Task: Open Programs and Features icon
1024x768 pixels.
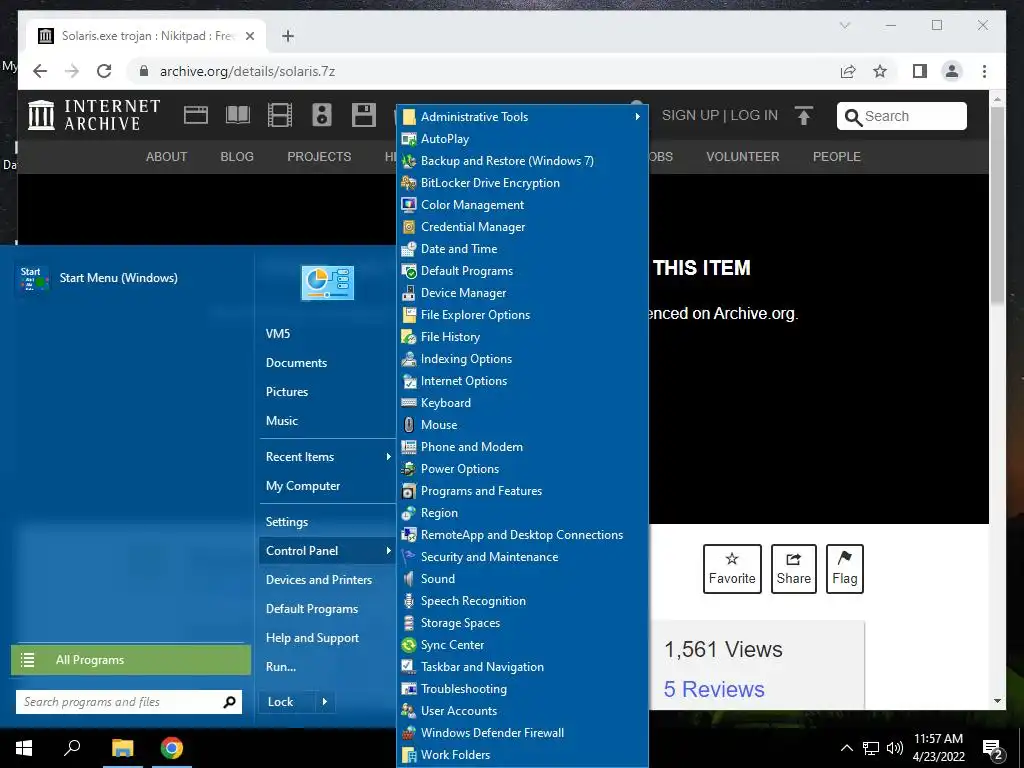Action: point(409,491)
